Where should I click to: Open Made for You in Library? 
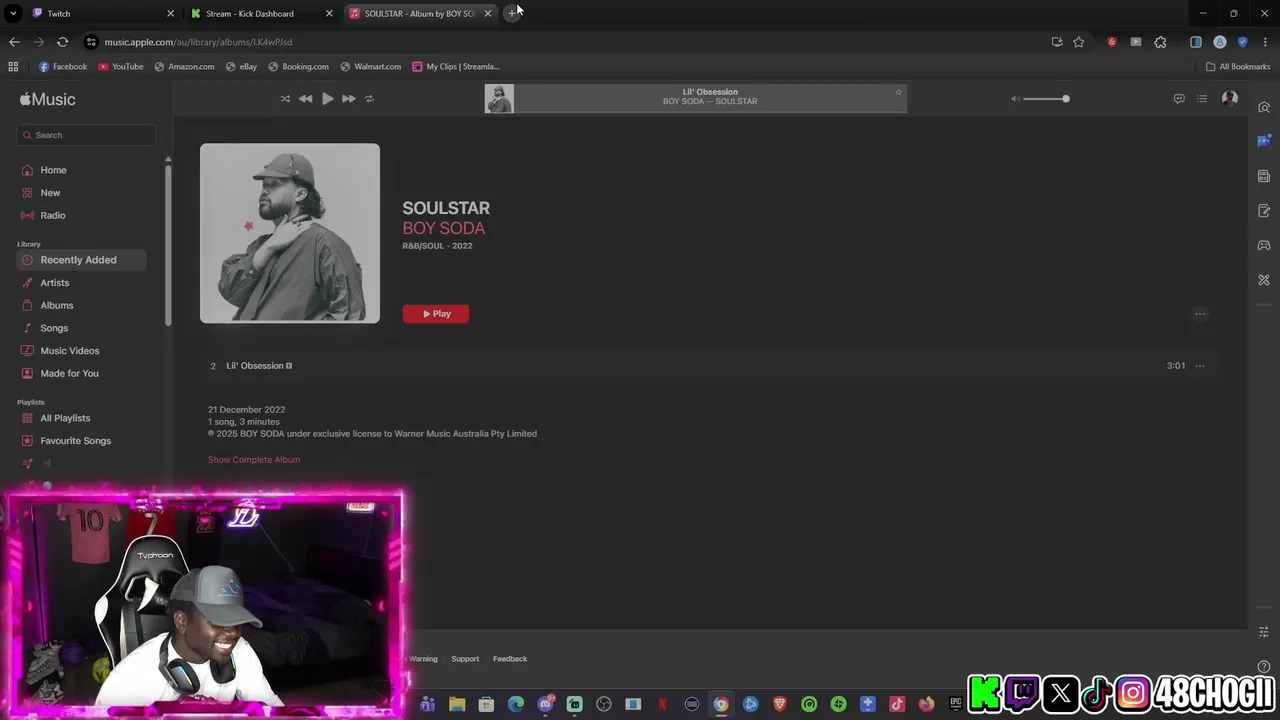pyautogui.click(x=69, y=373)
